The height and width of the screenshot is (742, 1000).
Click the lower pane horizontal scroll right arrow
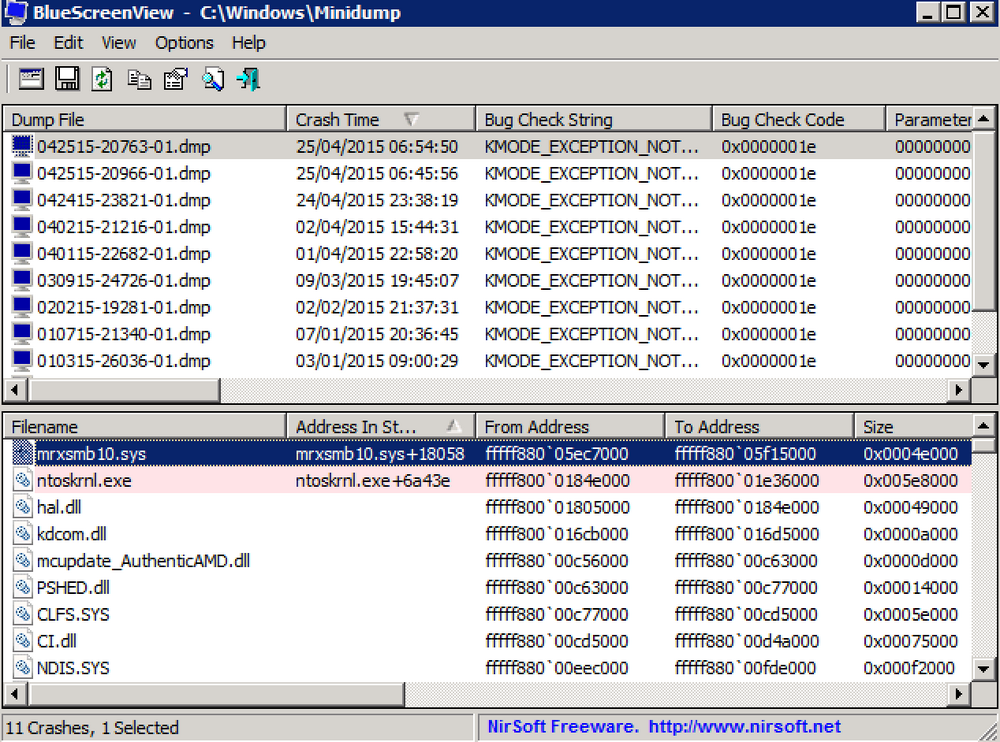click(959, 694)
